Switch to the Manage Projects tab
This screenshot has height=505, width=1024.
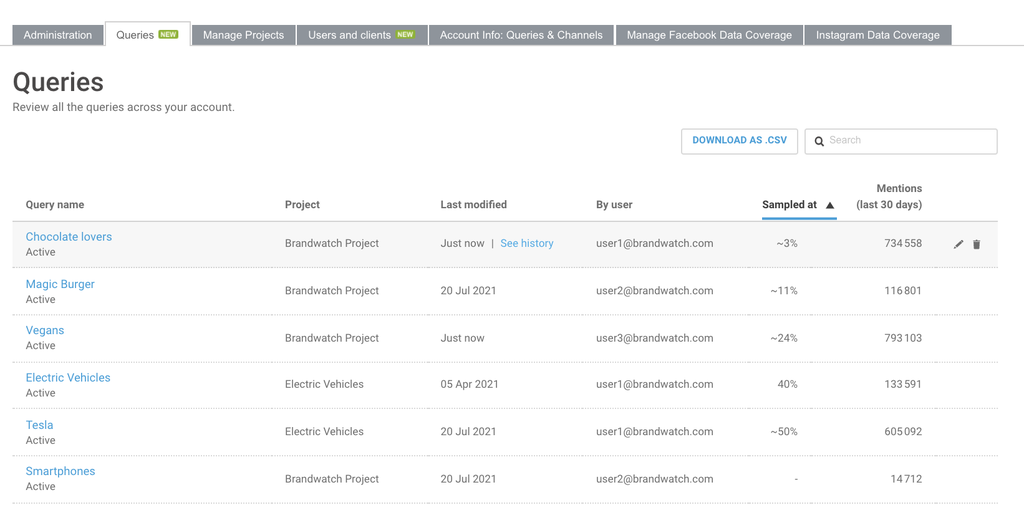(x=243, y=35)
